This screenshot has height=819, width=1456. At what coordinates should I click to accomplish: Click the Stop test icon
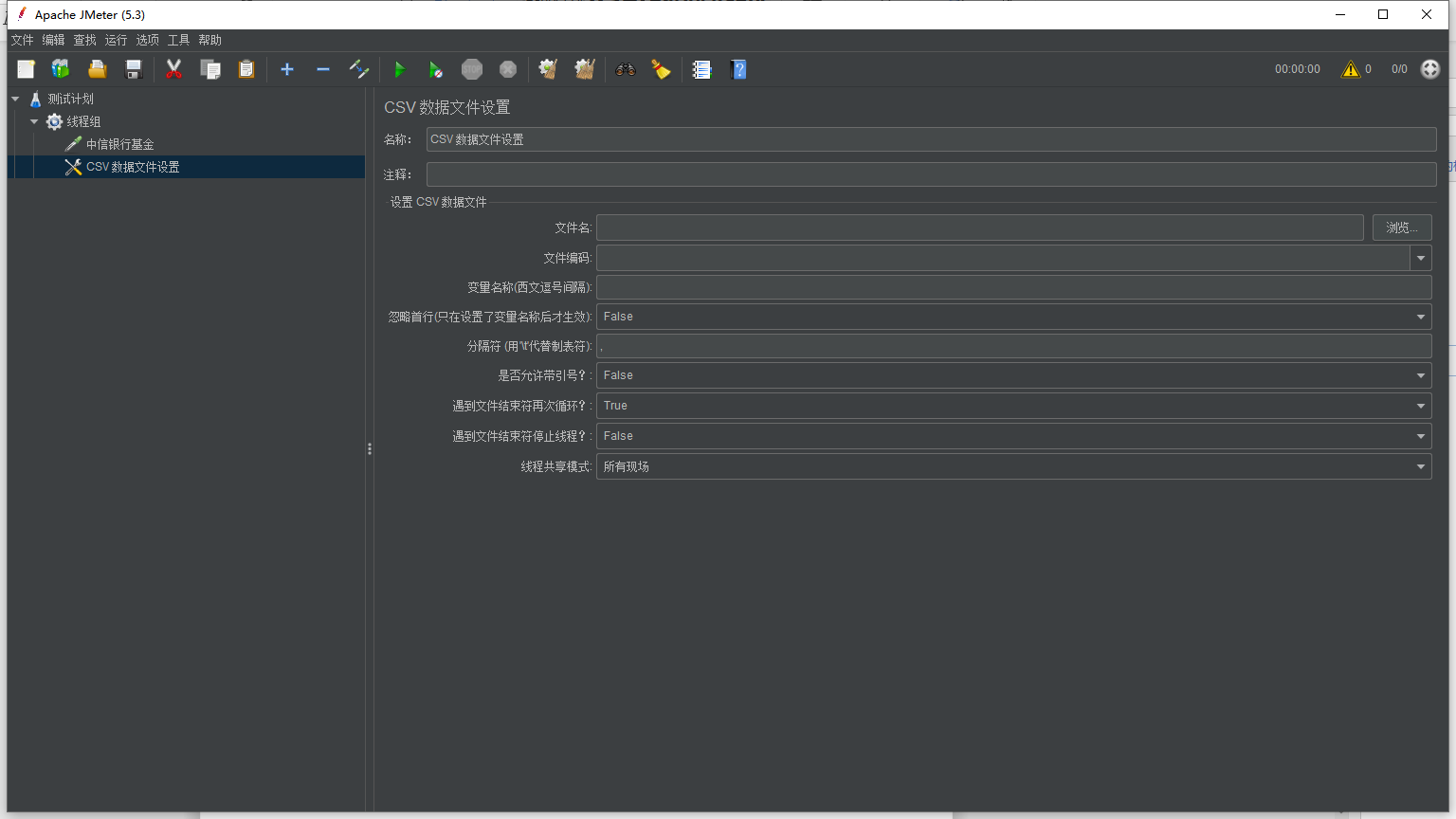point(472,69)
